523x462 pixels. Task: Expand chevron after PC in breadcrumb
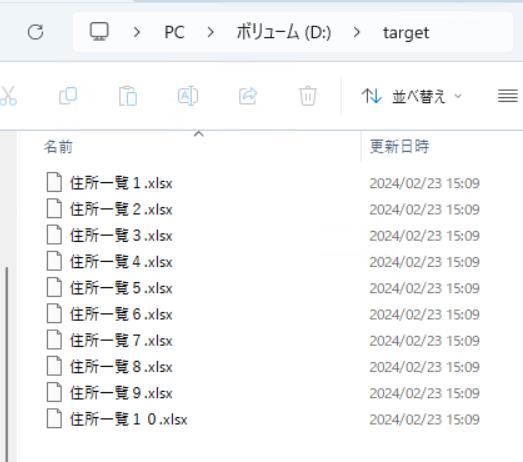tap(210, 32)
